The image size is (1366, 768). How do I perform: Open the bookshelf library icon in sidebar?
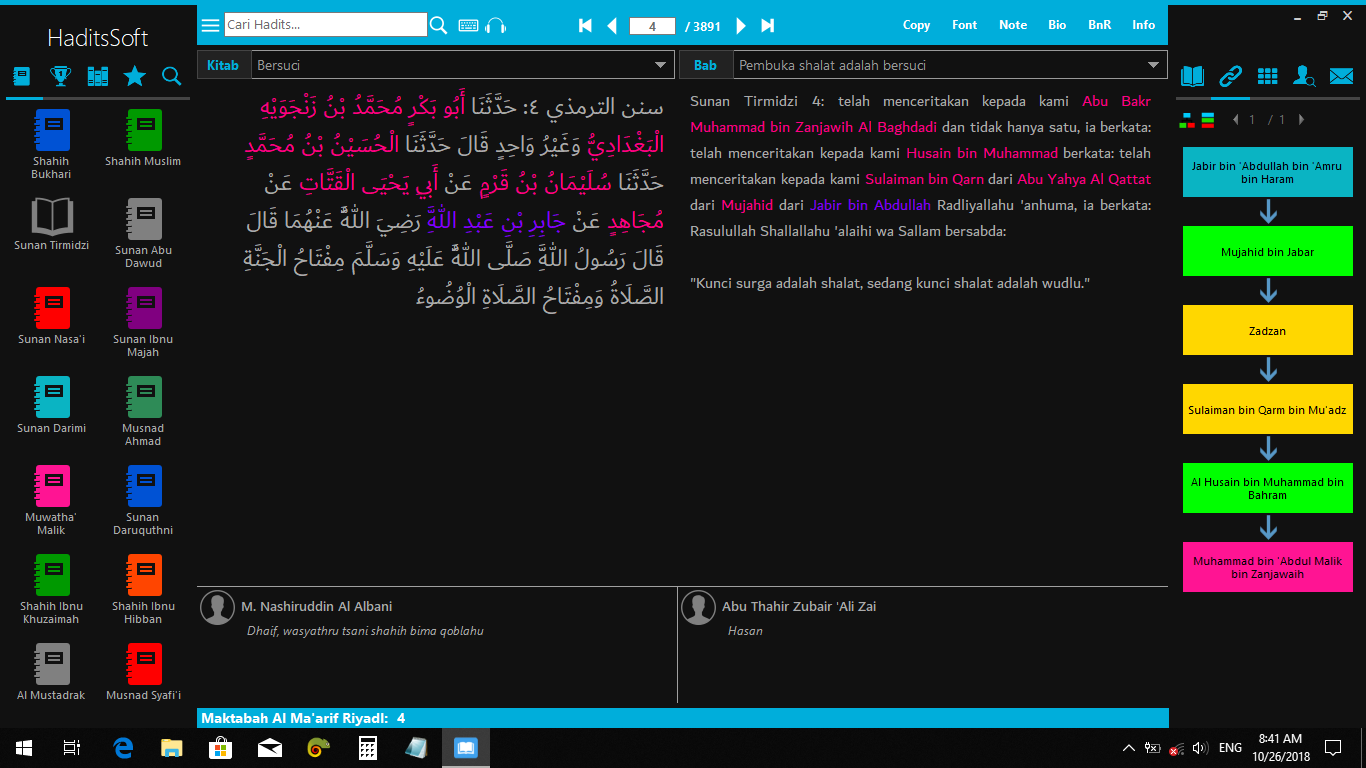pos(97,75)
